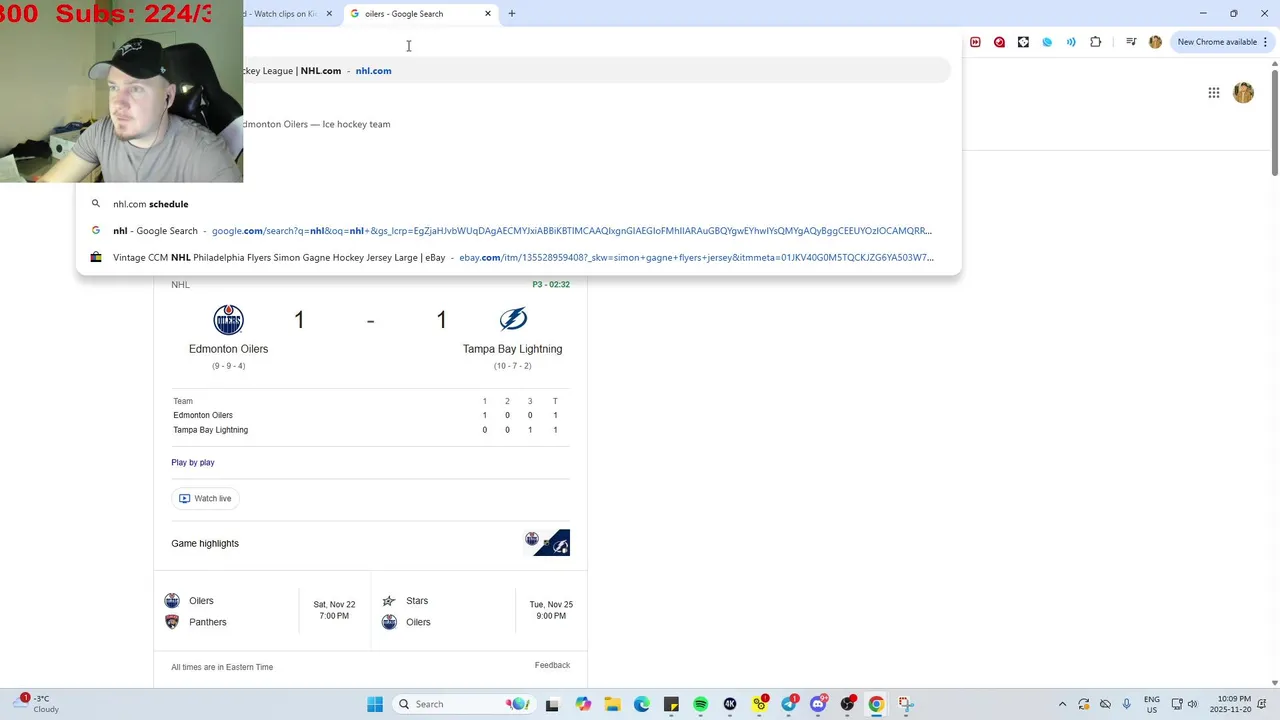Open the Stars vs Oilers Tue, Nov 25 game

(x=478, y=611)
